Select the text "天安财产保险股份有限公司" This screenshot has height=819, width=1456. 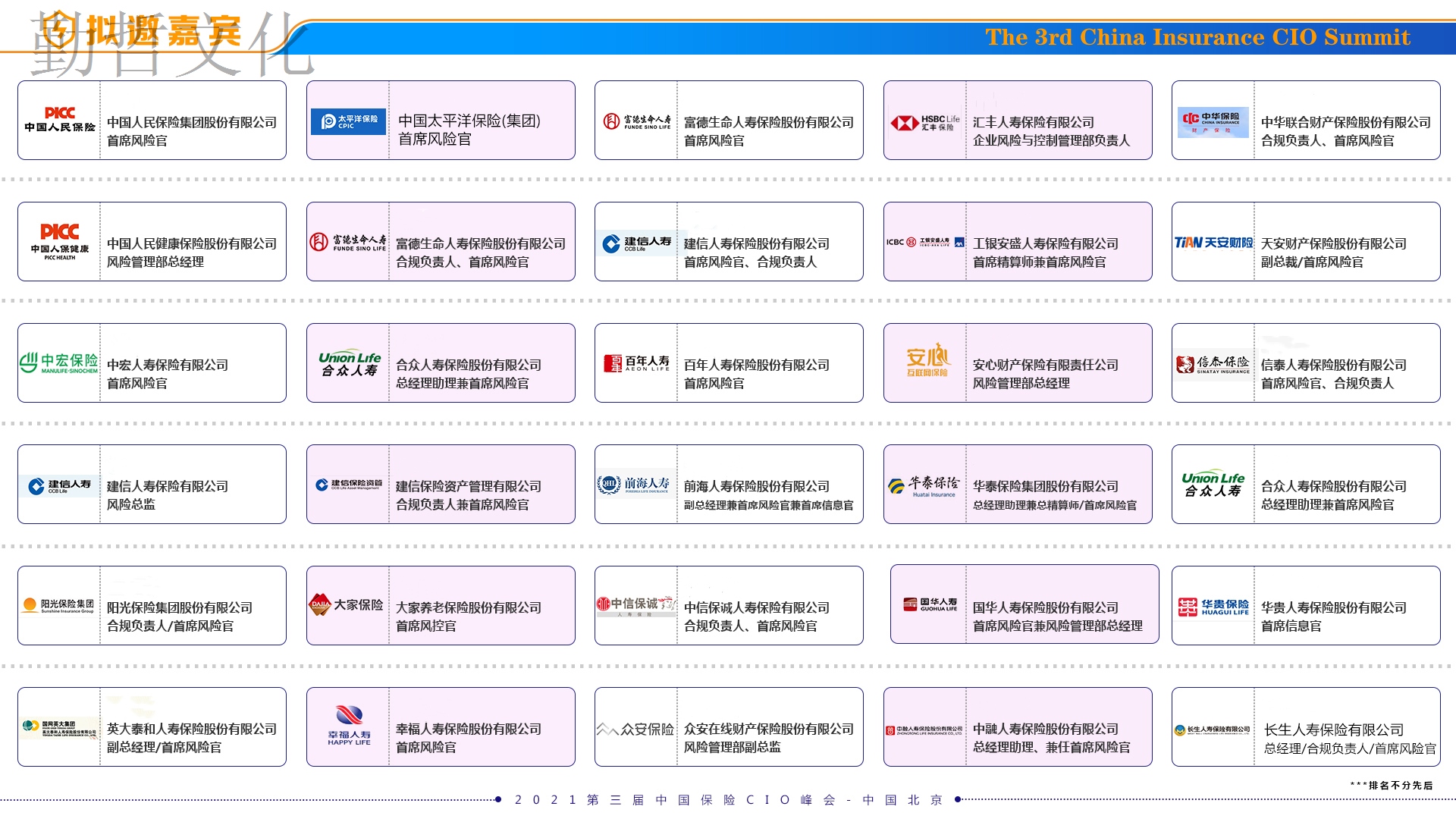[1334, 243]
